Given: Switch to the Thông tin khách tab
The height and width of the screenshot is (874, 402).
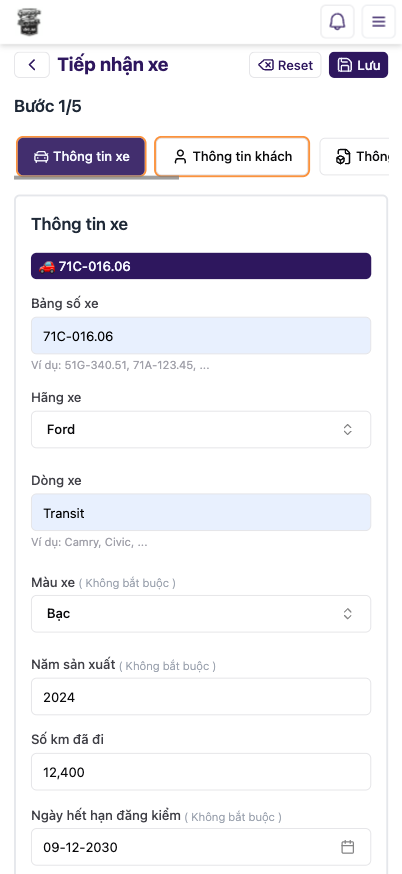Looking at the screenshot, I should pyautogui.click(x=232, y=157).
